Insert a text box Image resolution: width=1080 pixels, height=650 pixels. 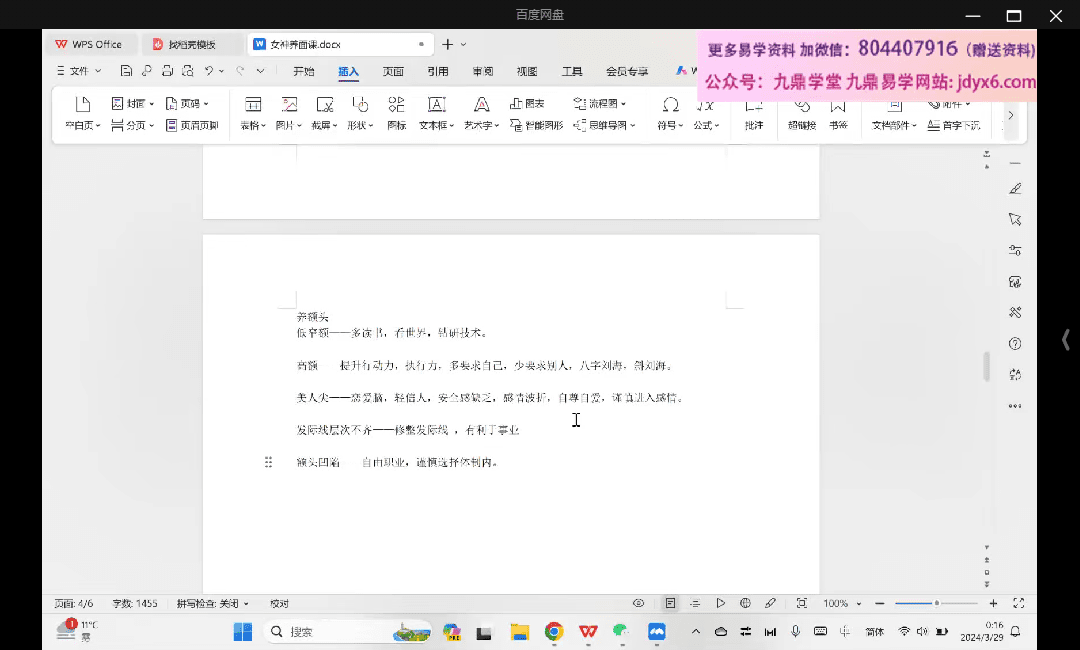click(436, 105)
